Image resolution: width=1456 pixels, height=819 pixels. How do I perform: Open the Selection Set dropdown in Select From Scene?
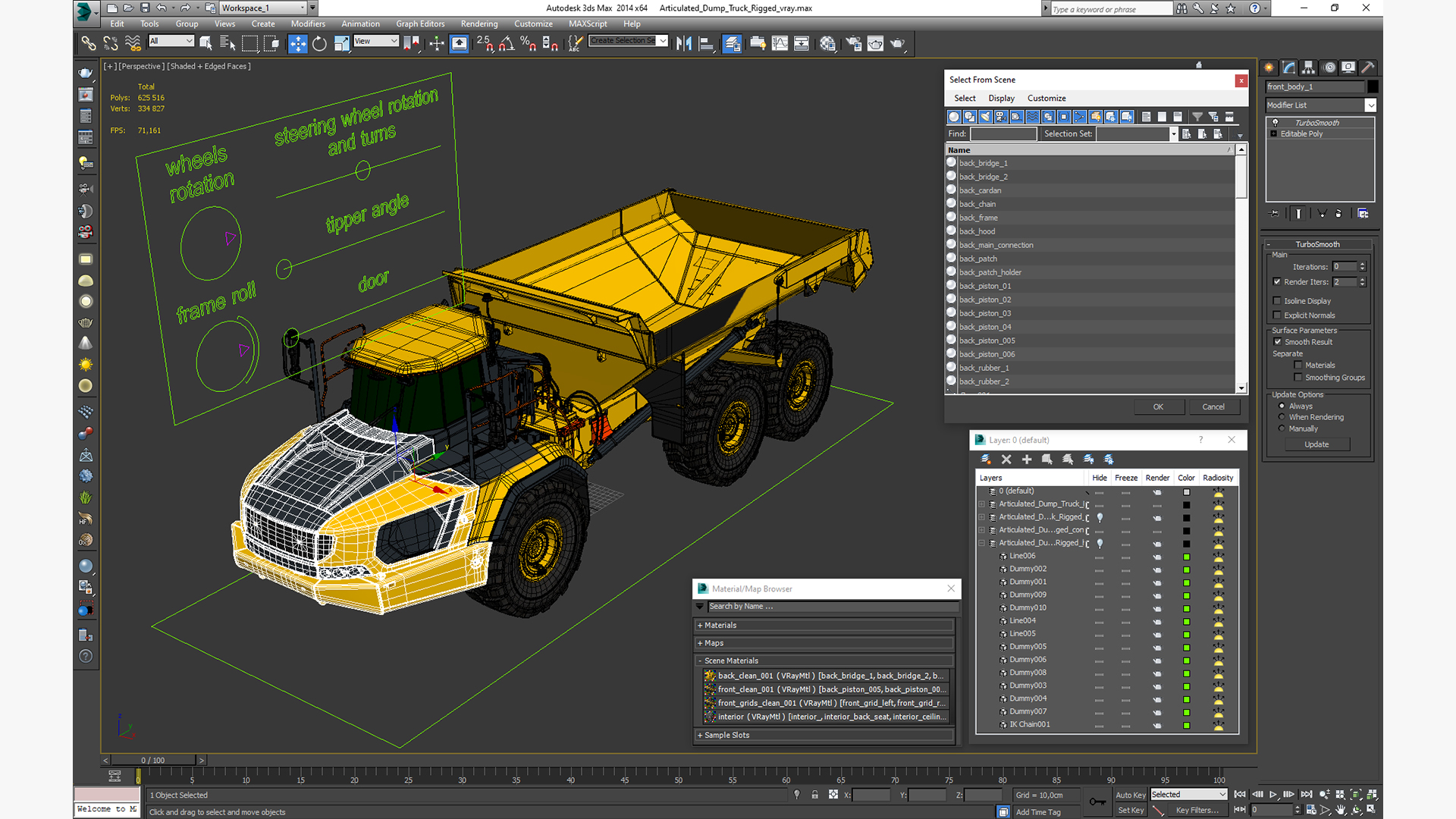point(1173,134)
